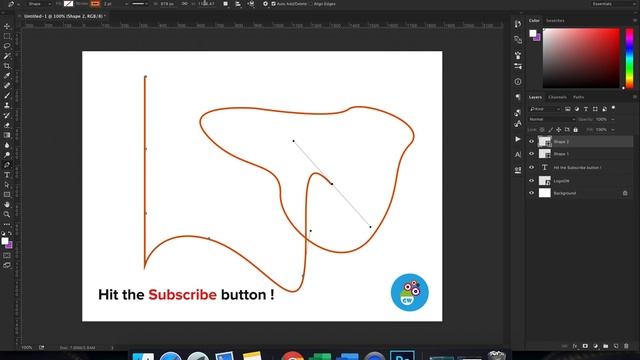Open the shape fill color swatch
This screenshot has width=640, height=360.
point(68,4)
